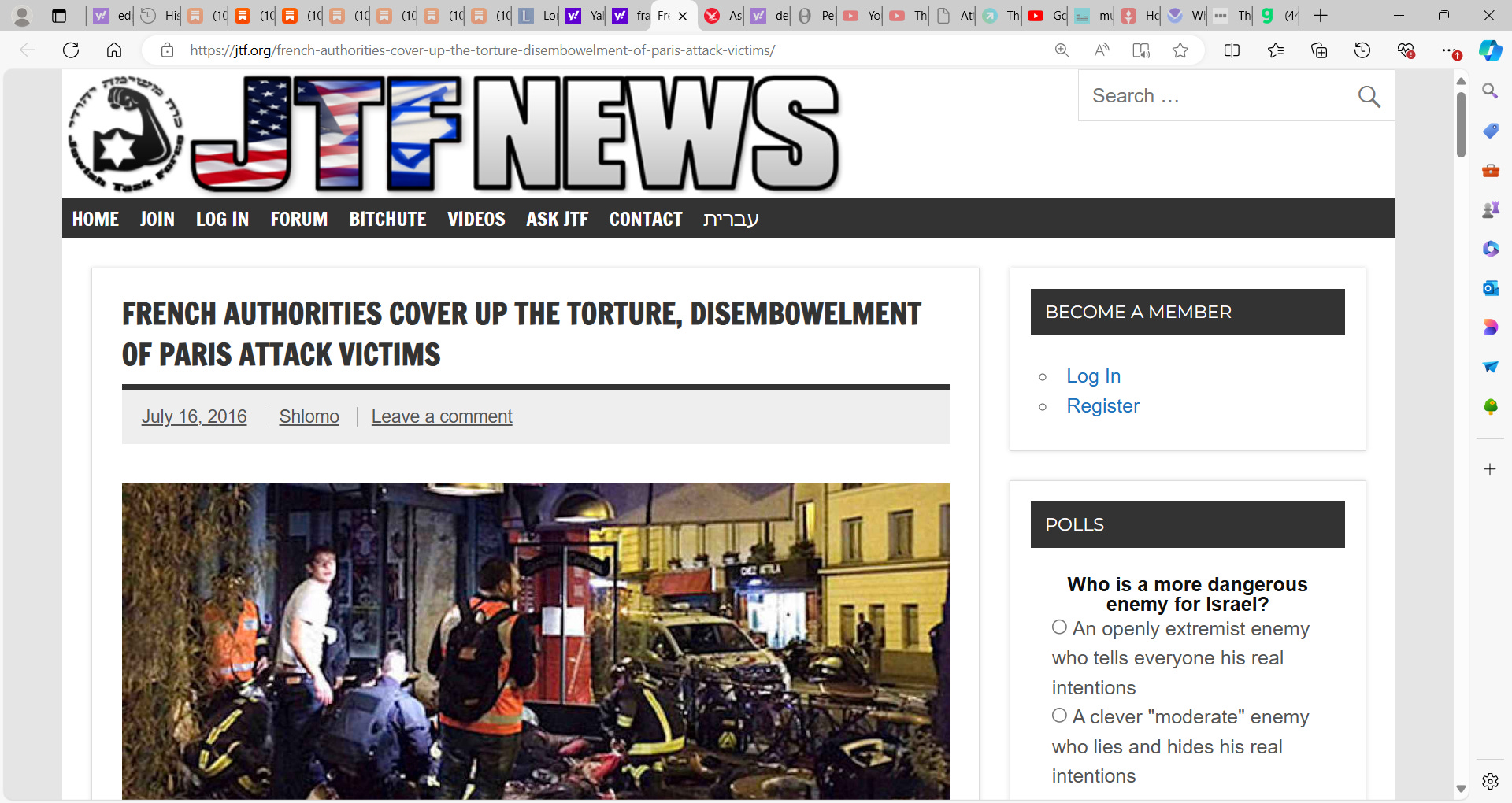
Task: Open Hebrew language menu item
Action: [731, 219]
